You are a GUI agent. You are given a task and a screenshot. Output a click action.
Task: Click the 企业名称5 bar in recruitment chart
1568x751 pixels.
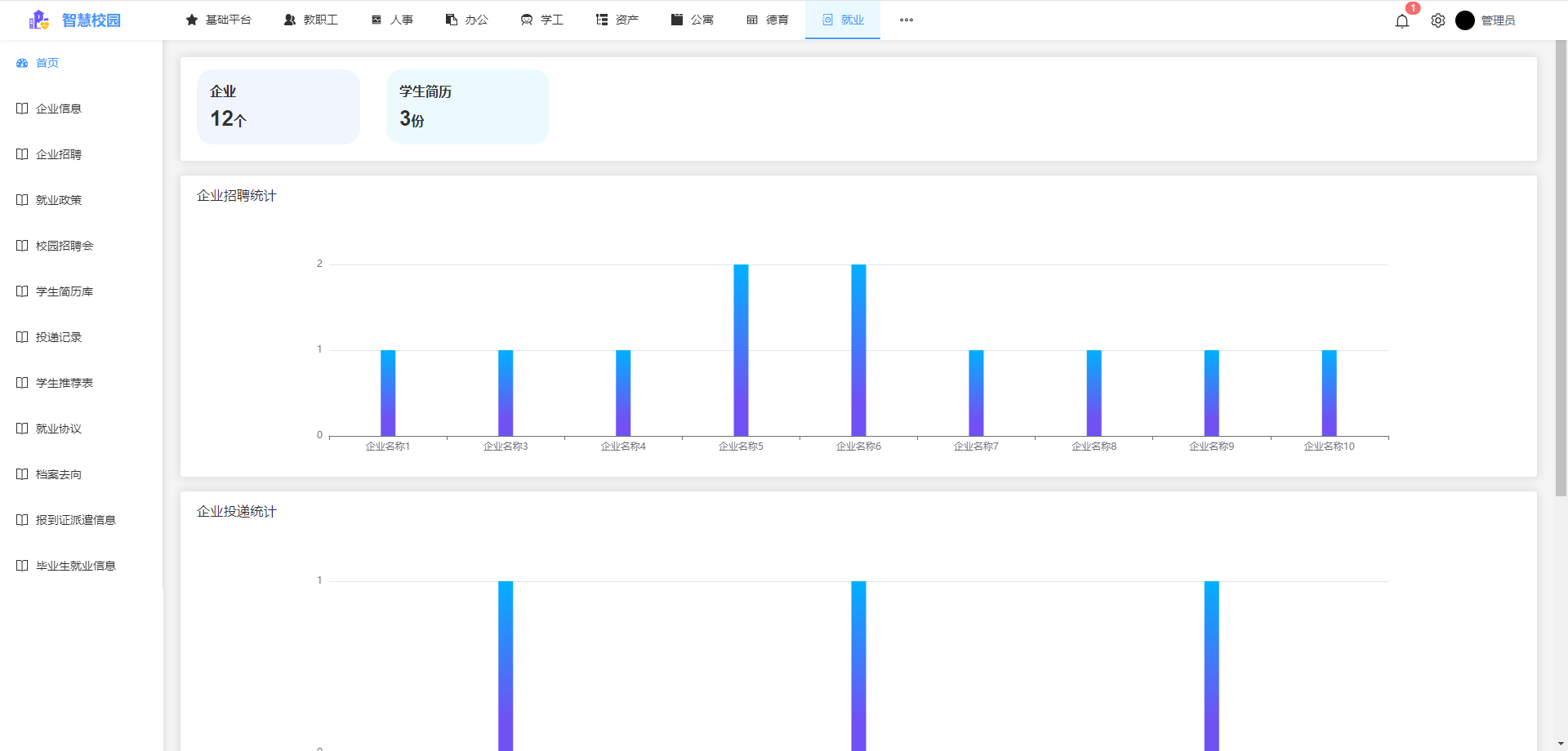tap(741, 350)
